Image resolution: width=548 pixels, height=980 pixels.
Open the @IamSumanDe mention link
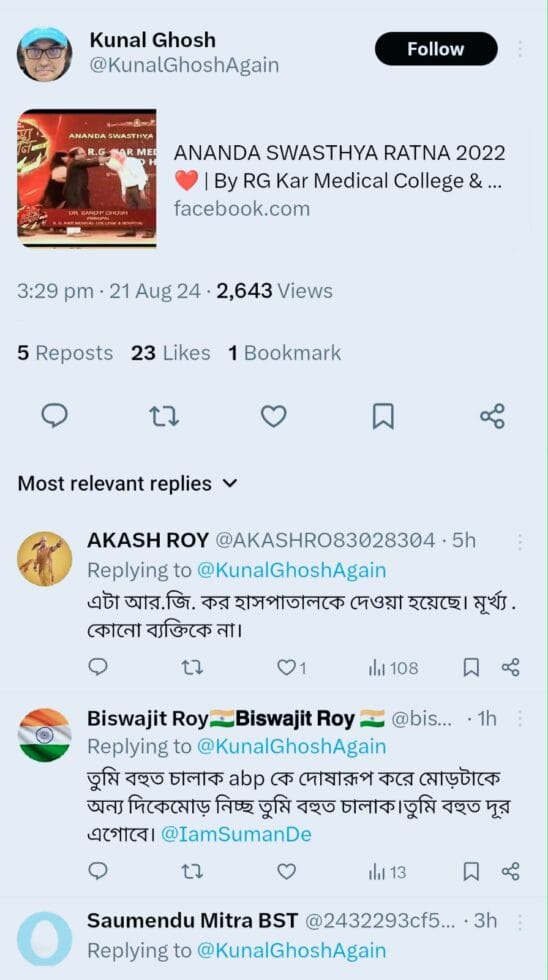click(x=236, y=834)
